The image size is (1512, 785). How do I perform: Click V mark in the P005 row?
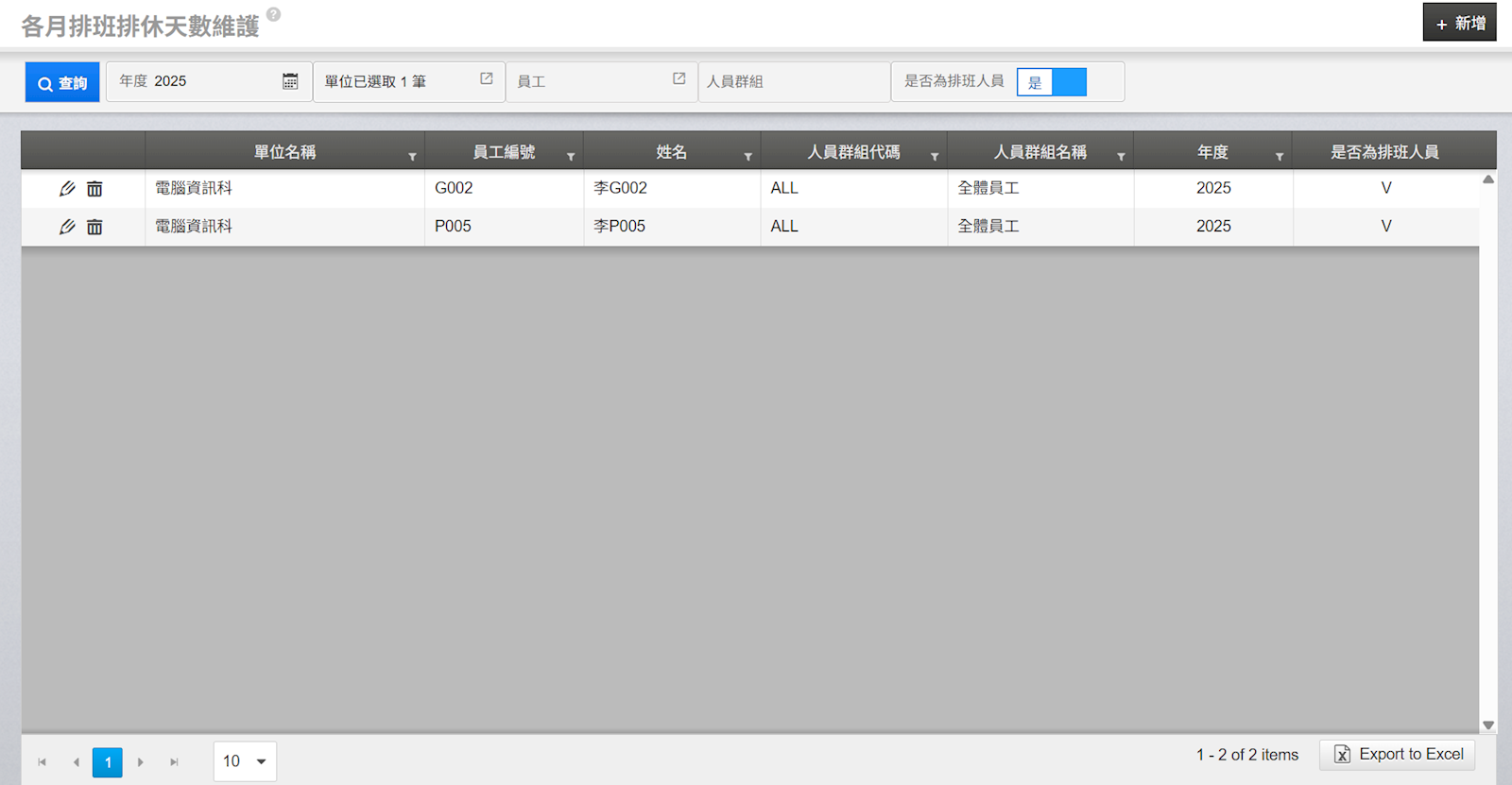1386,227
